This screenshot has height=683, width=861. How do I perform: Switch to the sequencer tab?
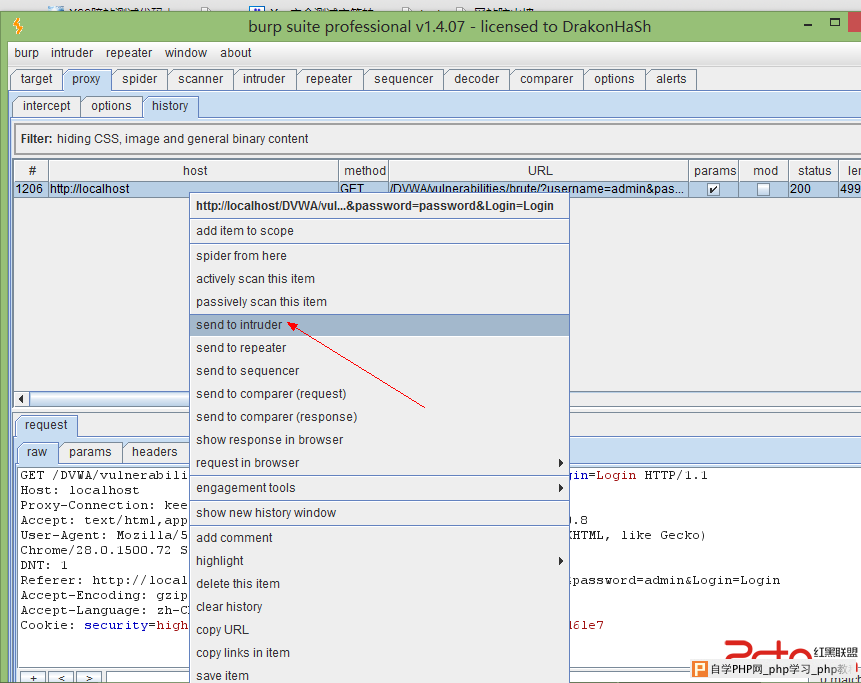pyautogui.click(x=404, y=79)
